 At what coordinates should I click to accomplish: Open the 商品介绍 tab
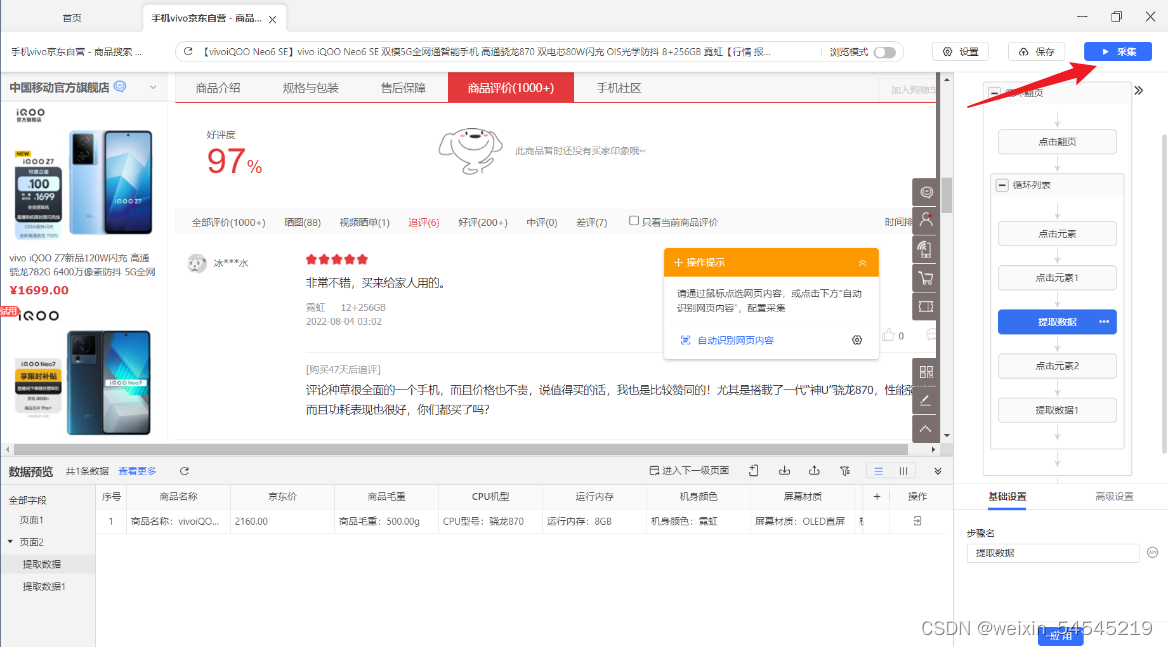[218, 88]
